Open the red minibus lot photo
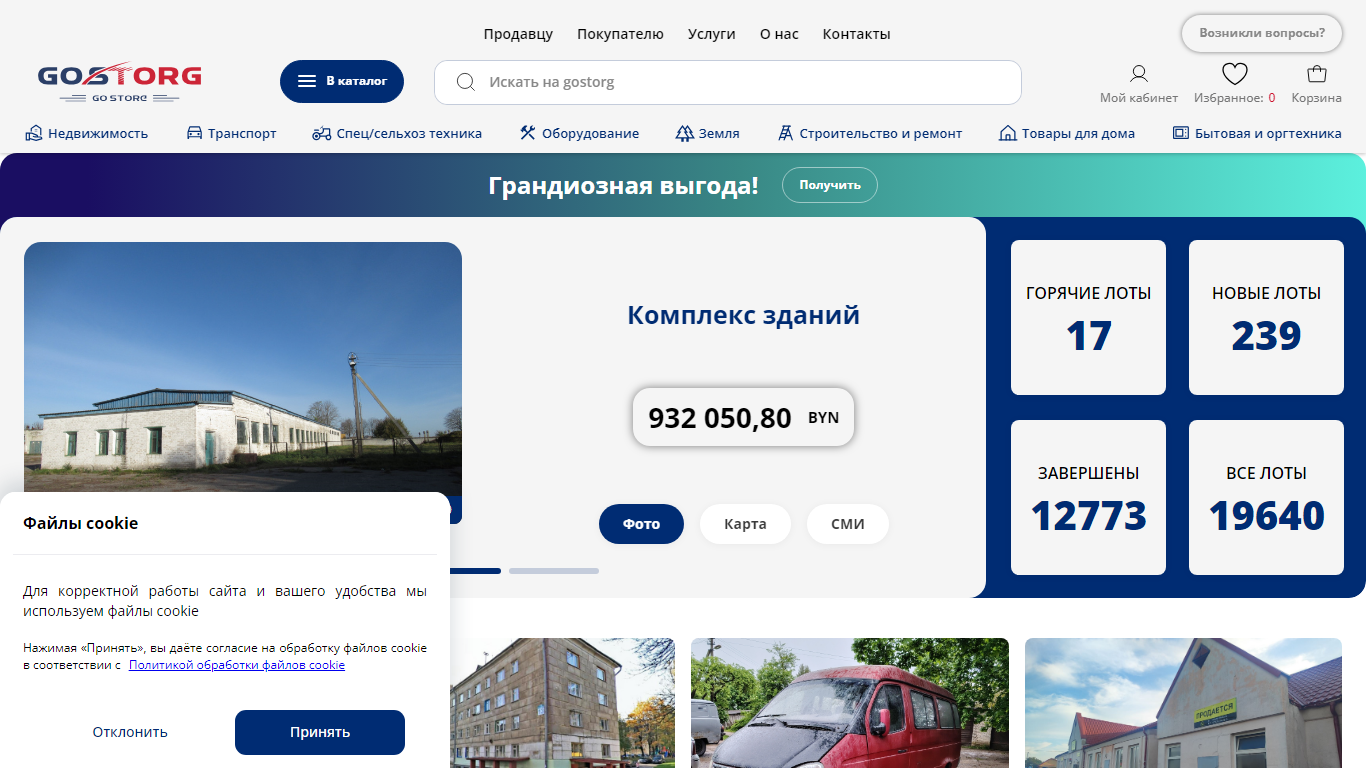Screen dimensions: 1366x768 coord(850,703)
